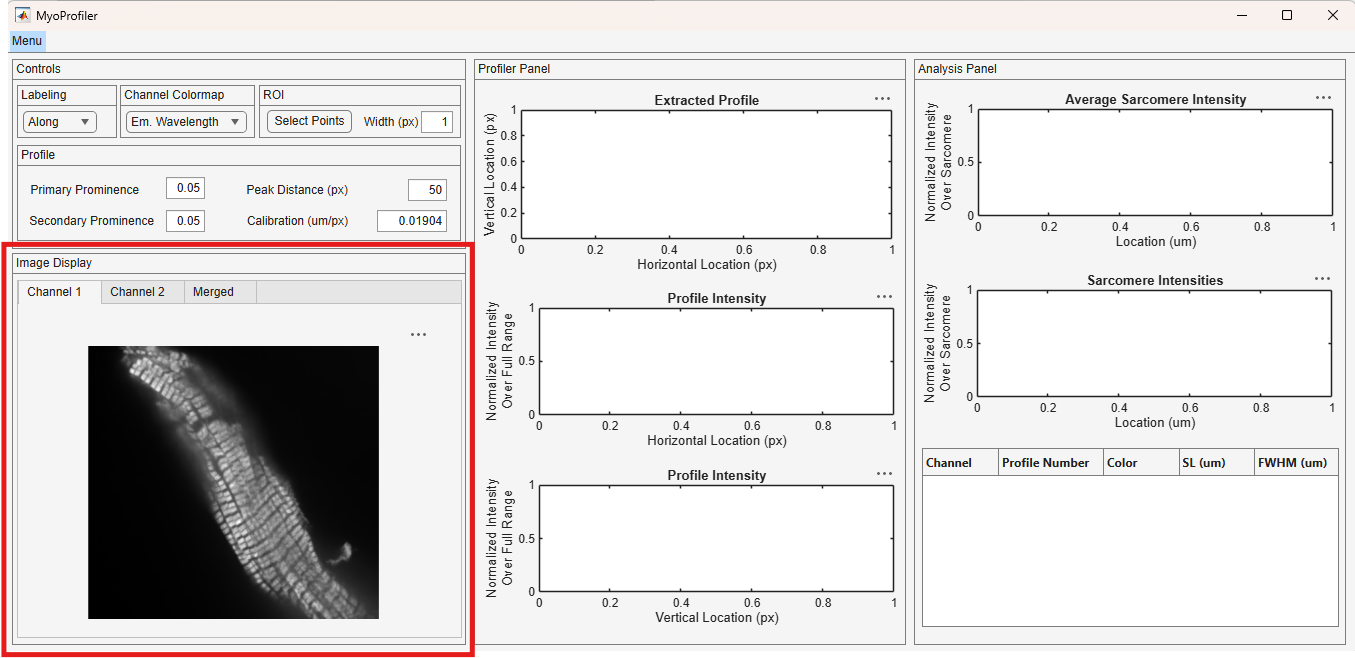Click the Secondary Prominence input field
1355x658 pixels.
click(185, 220)
